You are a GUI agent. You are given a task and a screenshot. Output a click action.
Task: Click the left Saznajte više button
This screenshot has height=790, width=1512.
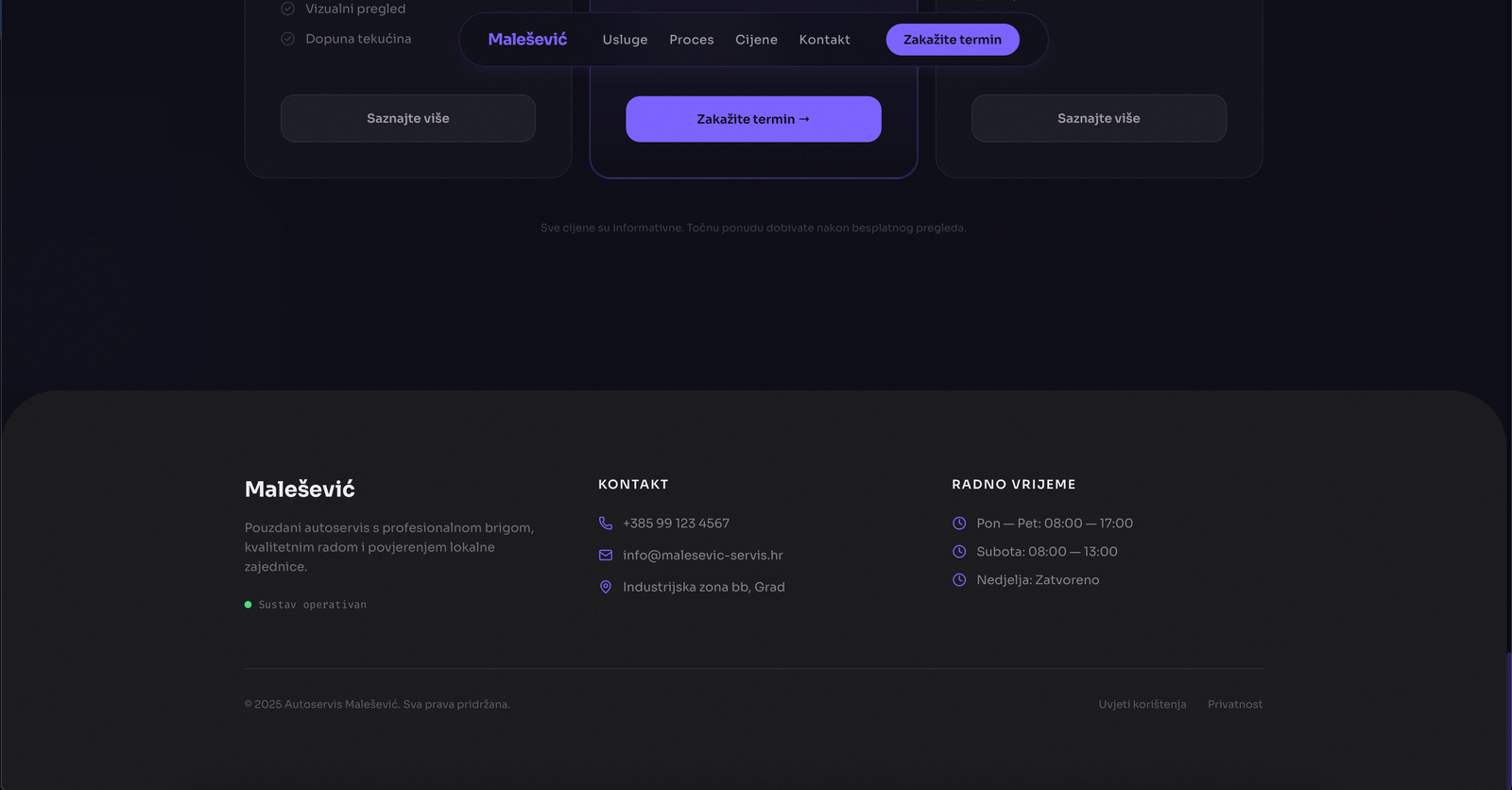[408, 118]
